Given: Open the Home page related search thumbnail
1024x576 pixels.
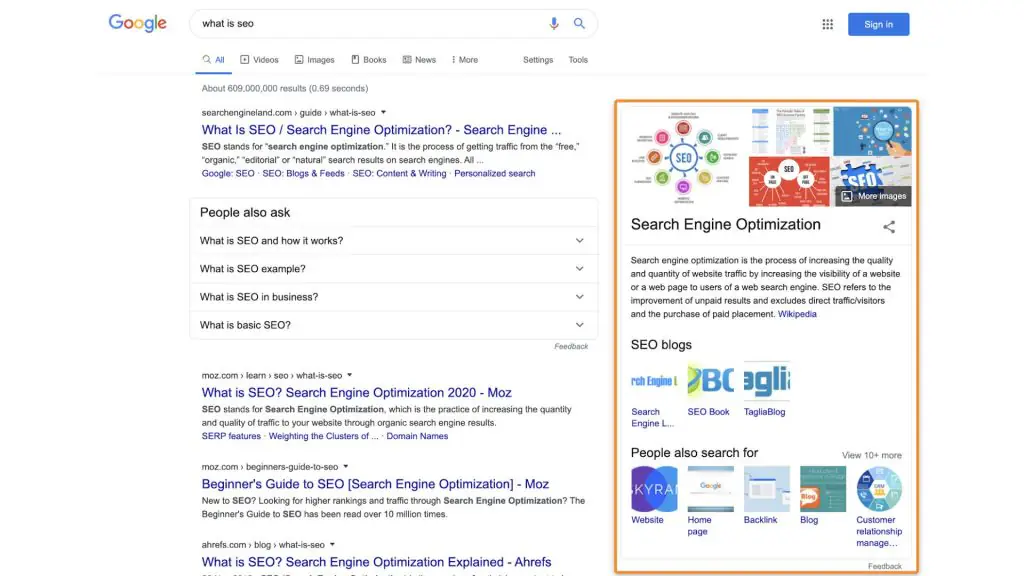Looking at the screenshot, I should pyautogui.click(x=711, y=488).
